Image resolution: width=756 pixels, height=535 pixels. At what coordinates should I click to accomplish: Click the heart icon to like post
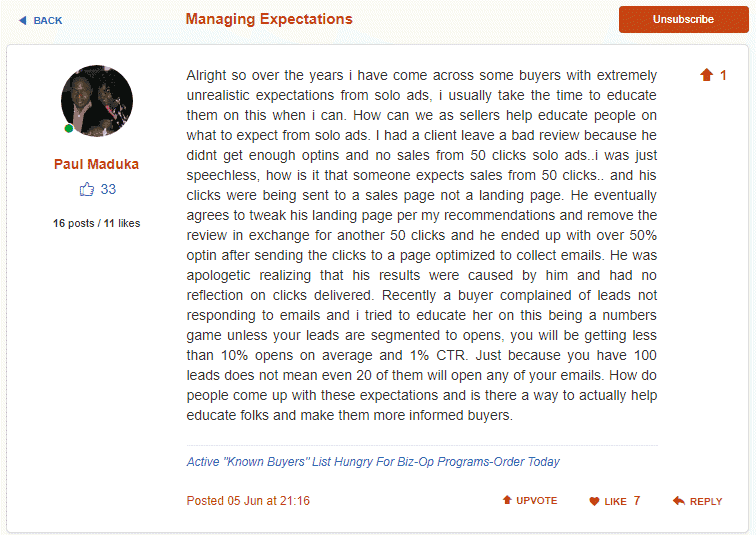594,501
